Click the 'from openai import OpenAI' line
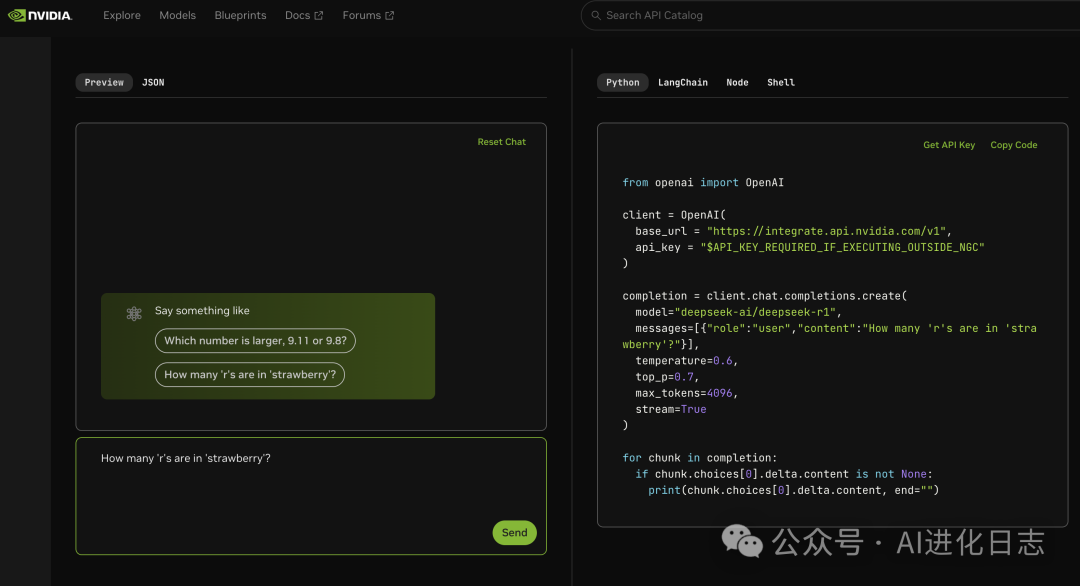 (x=703, y=182)
